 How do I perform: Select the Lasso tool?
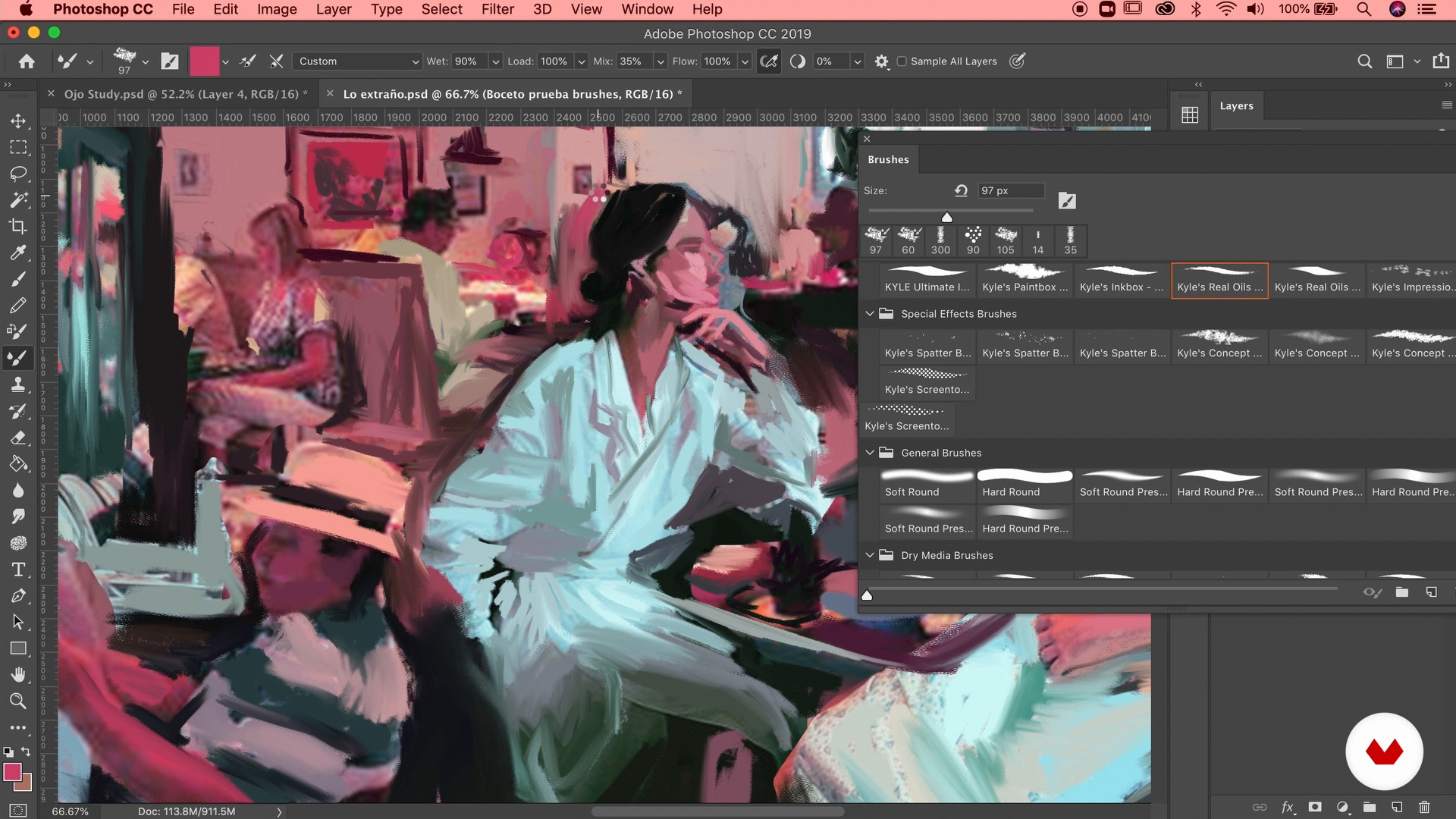click(18, 174)
